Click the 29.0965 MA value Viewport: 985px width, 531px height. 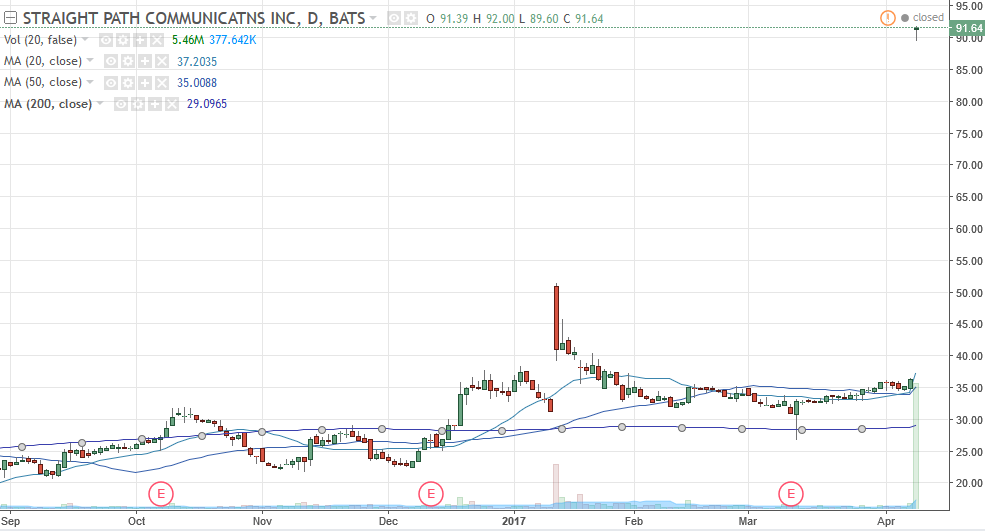click(x=207, y=104)
